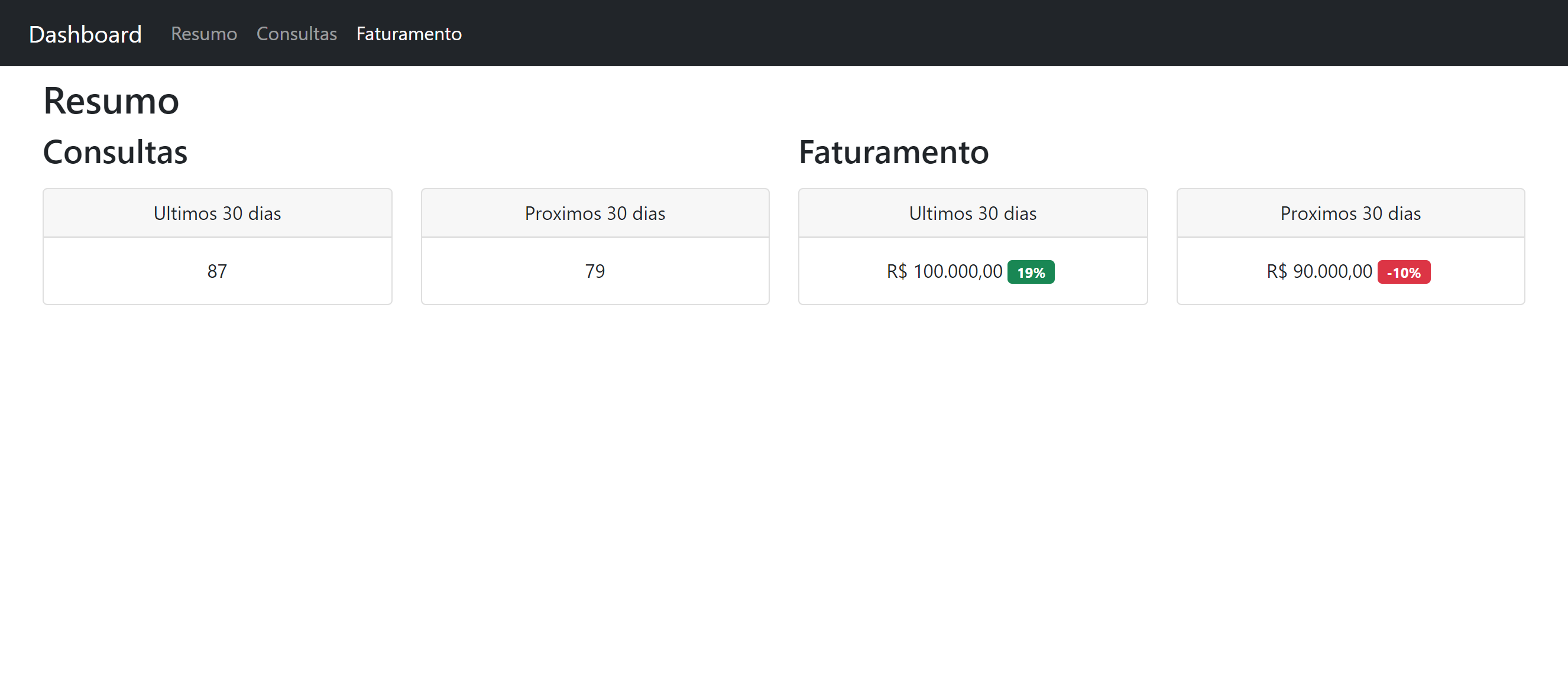Click the green 19% growth badge
Viewport: 1568px width, 674px height.
pos(1031,272)
